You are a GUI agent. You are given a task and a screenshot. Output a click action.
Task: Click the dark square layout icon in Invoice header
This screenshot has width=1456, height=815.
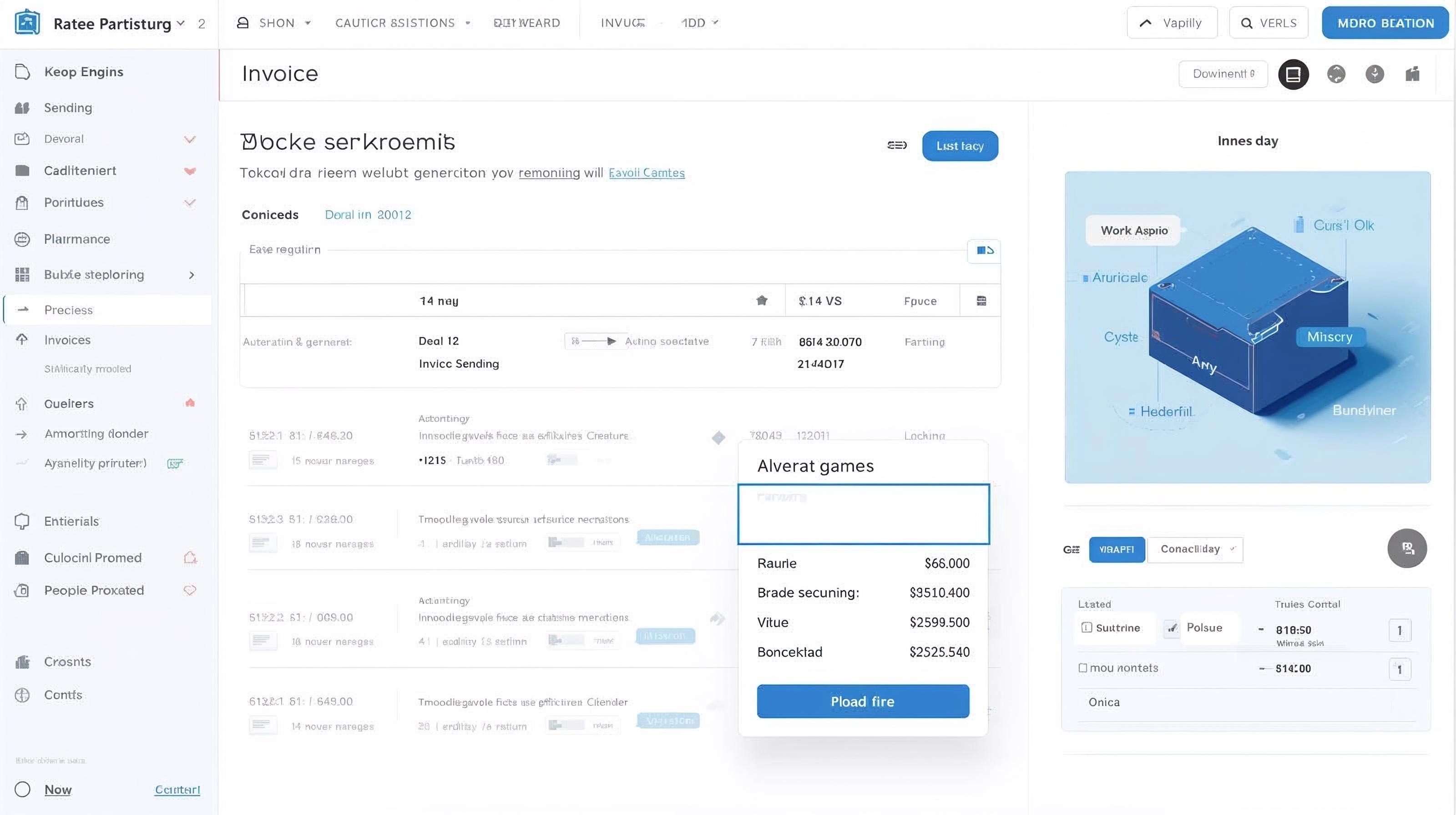pos(1293,74)
